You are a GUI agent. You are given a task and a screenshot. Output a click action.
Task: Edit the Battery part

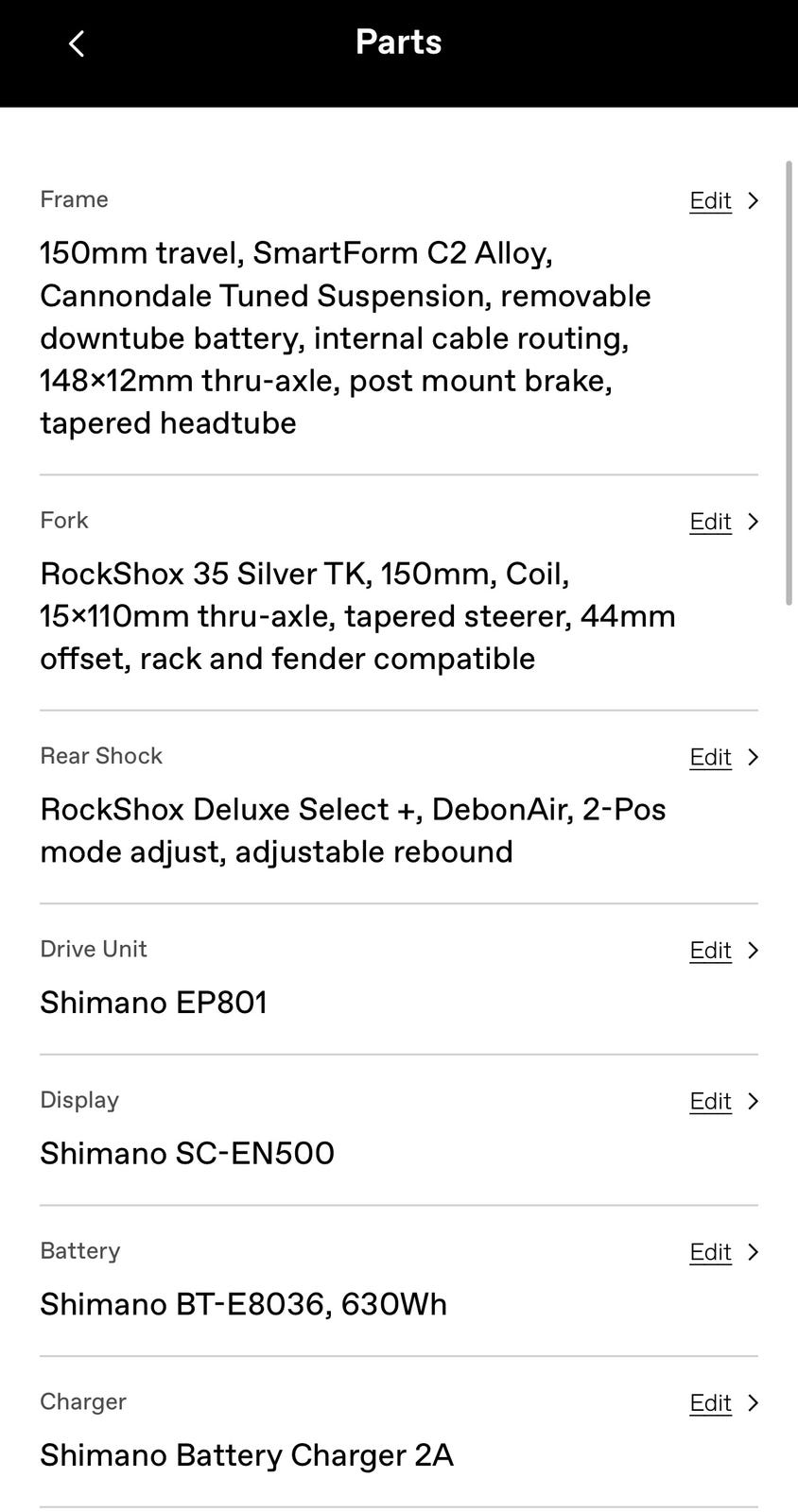(x=710, y=1252)
